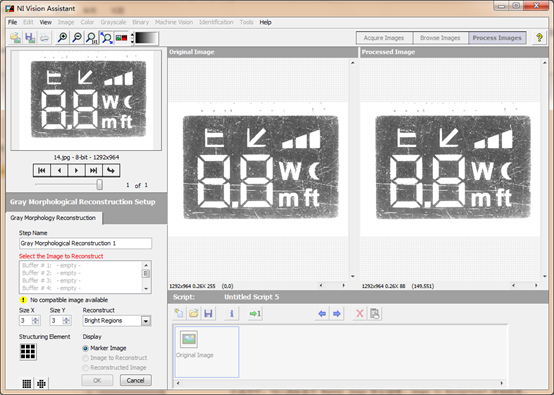Click the palette selector spinner arrows

coord(132,38)
